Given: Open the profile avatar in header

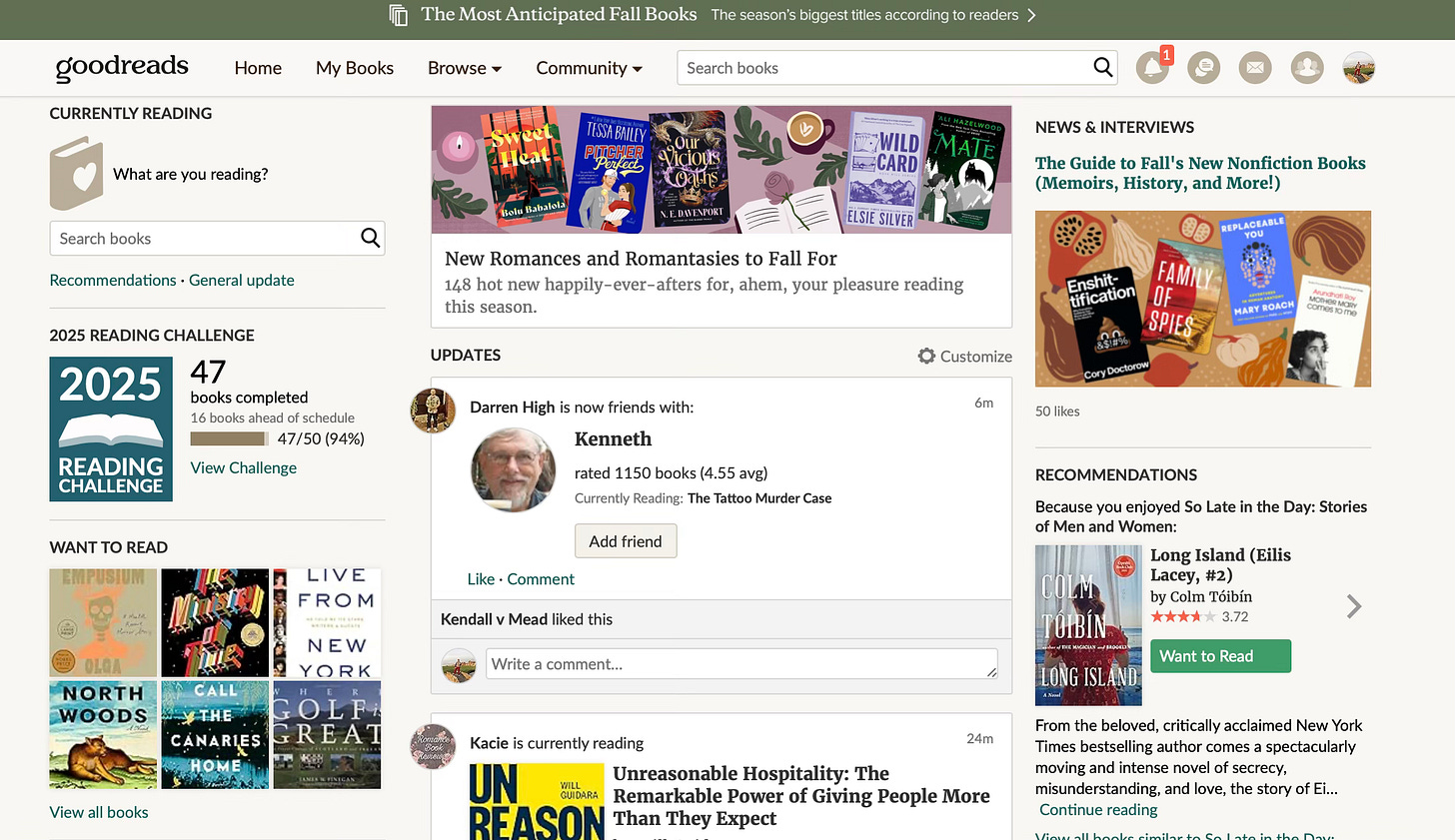Looking at the screenshot, I should click(1359, 68).
